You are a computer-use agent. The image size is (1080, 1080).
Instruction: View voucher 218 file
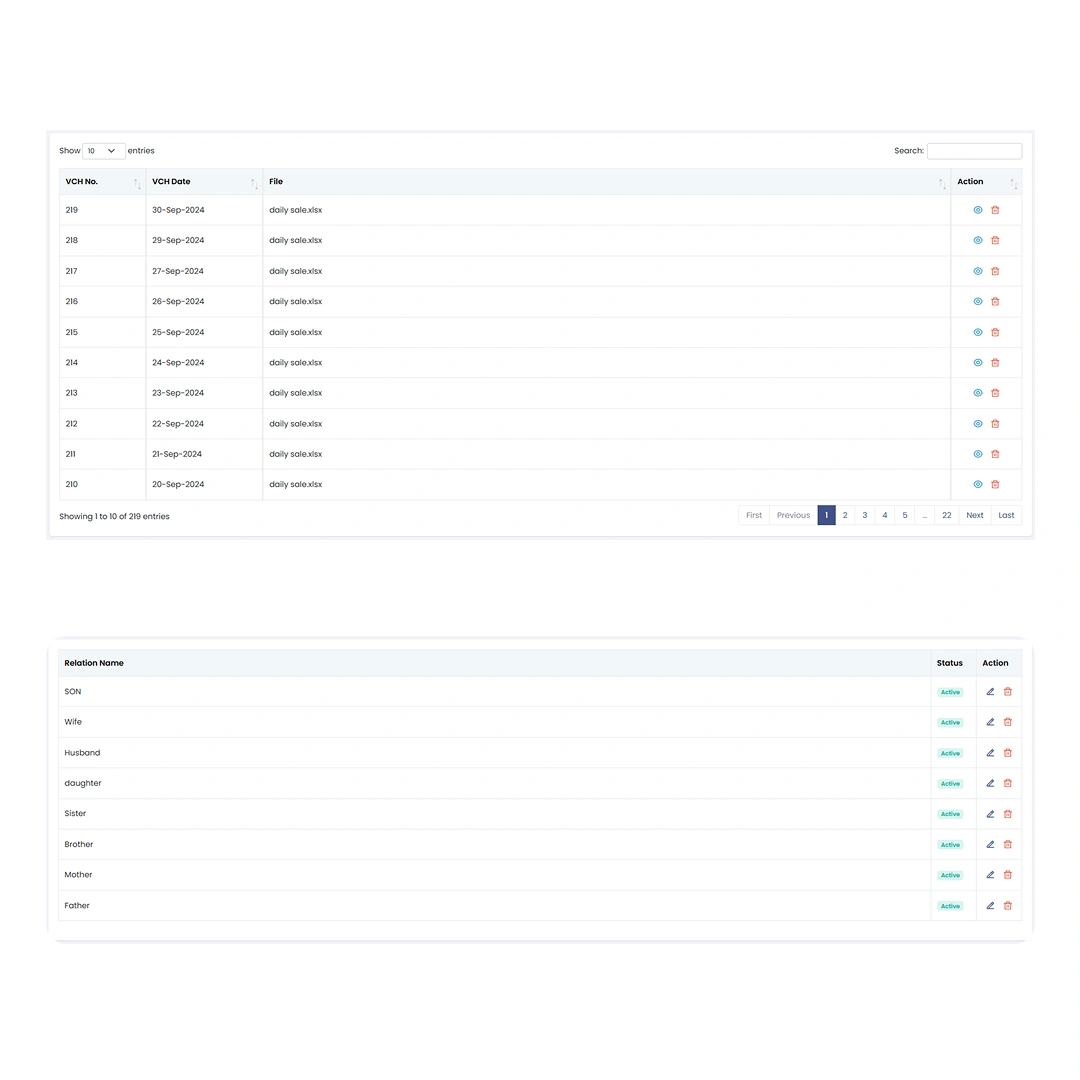tap(977, 240)
